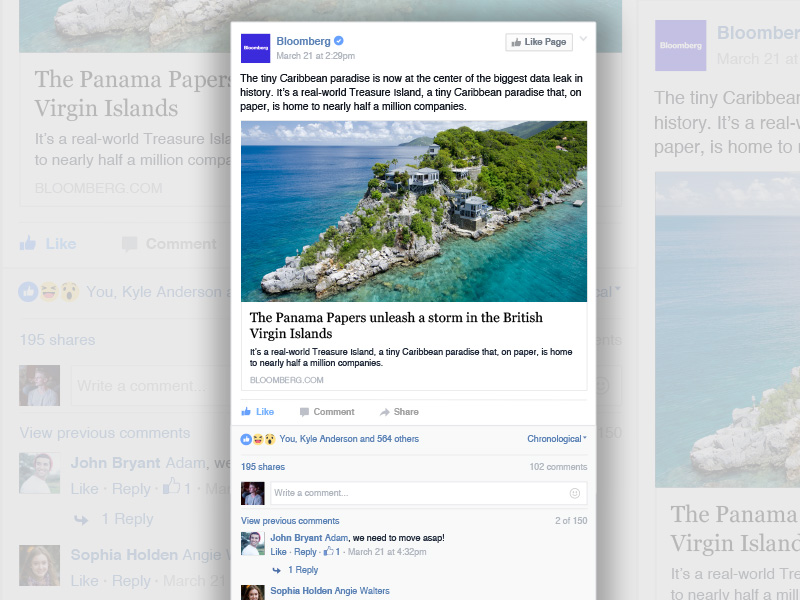Open the 102 comments count

point(558,467)
